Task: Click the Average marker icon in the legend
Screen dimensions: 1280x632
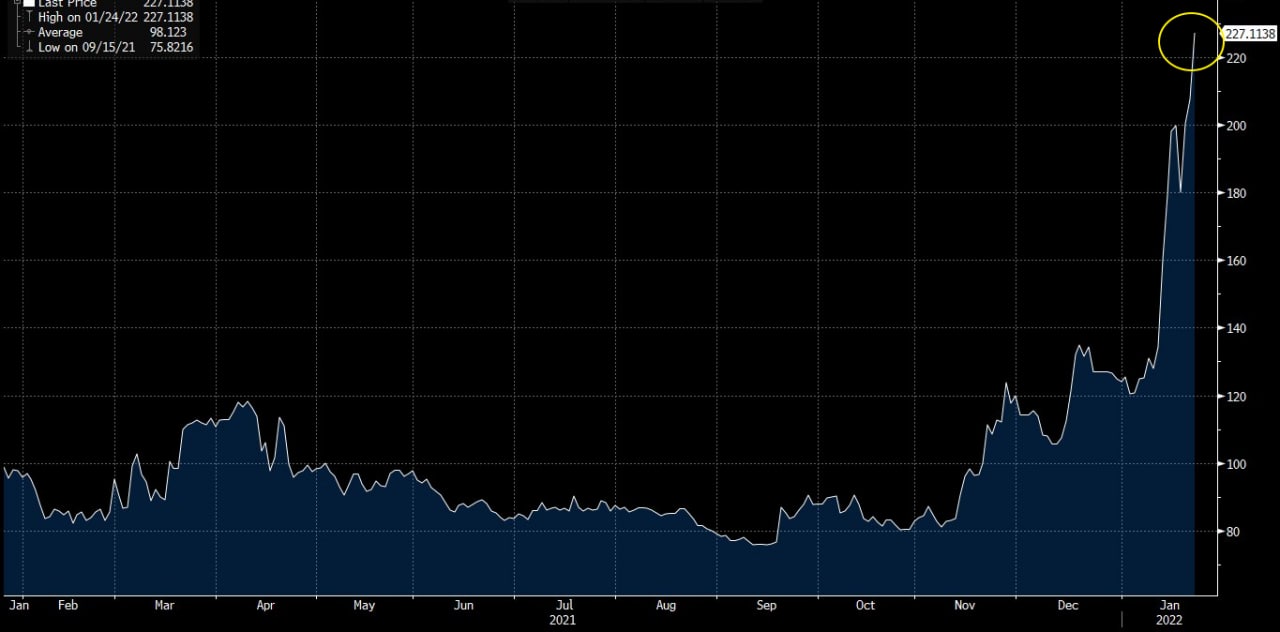Action: (29, 32)
